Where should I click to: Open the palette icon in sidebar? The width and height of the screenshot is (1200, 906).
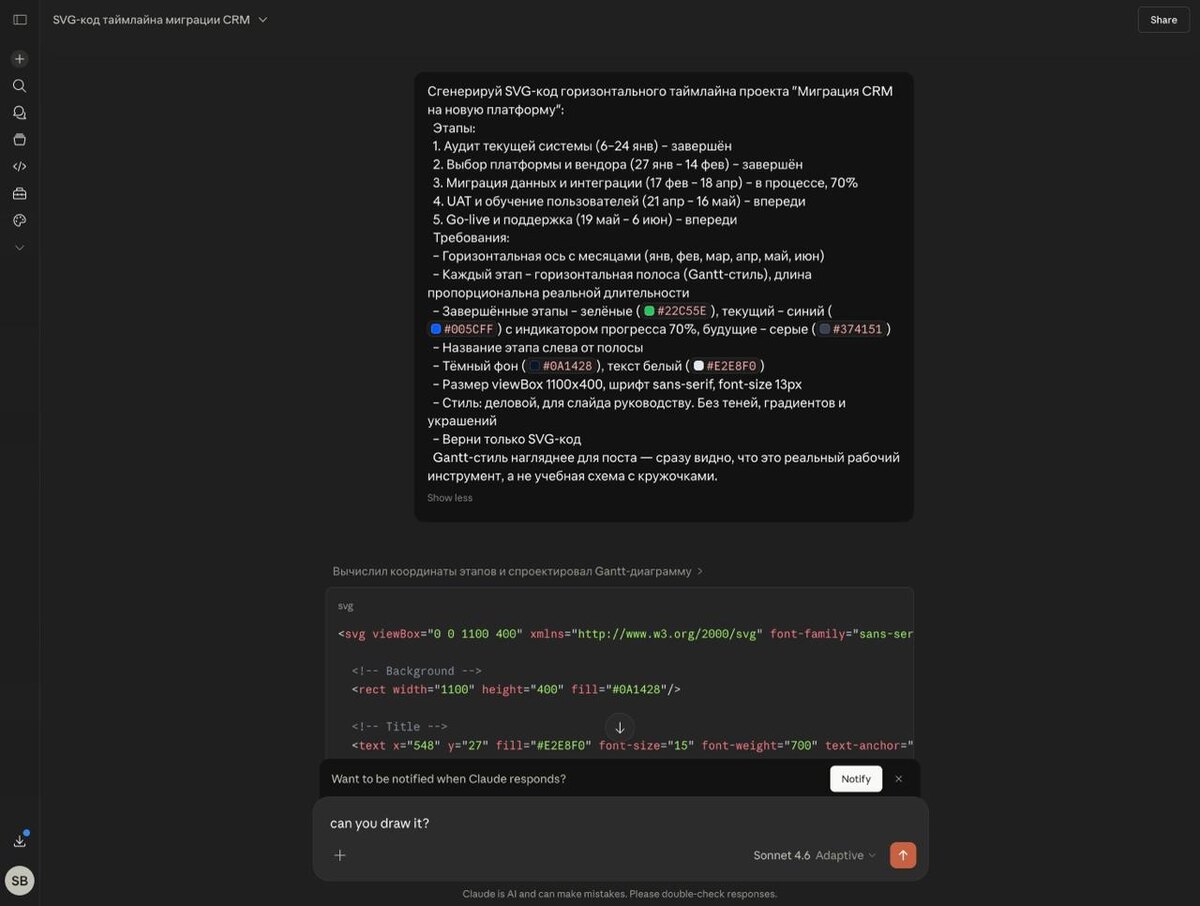coord(19,220)
